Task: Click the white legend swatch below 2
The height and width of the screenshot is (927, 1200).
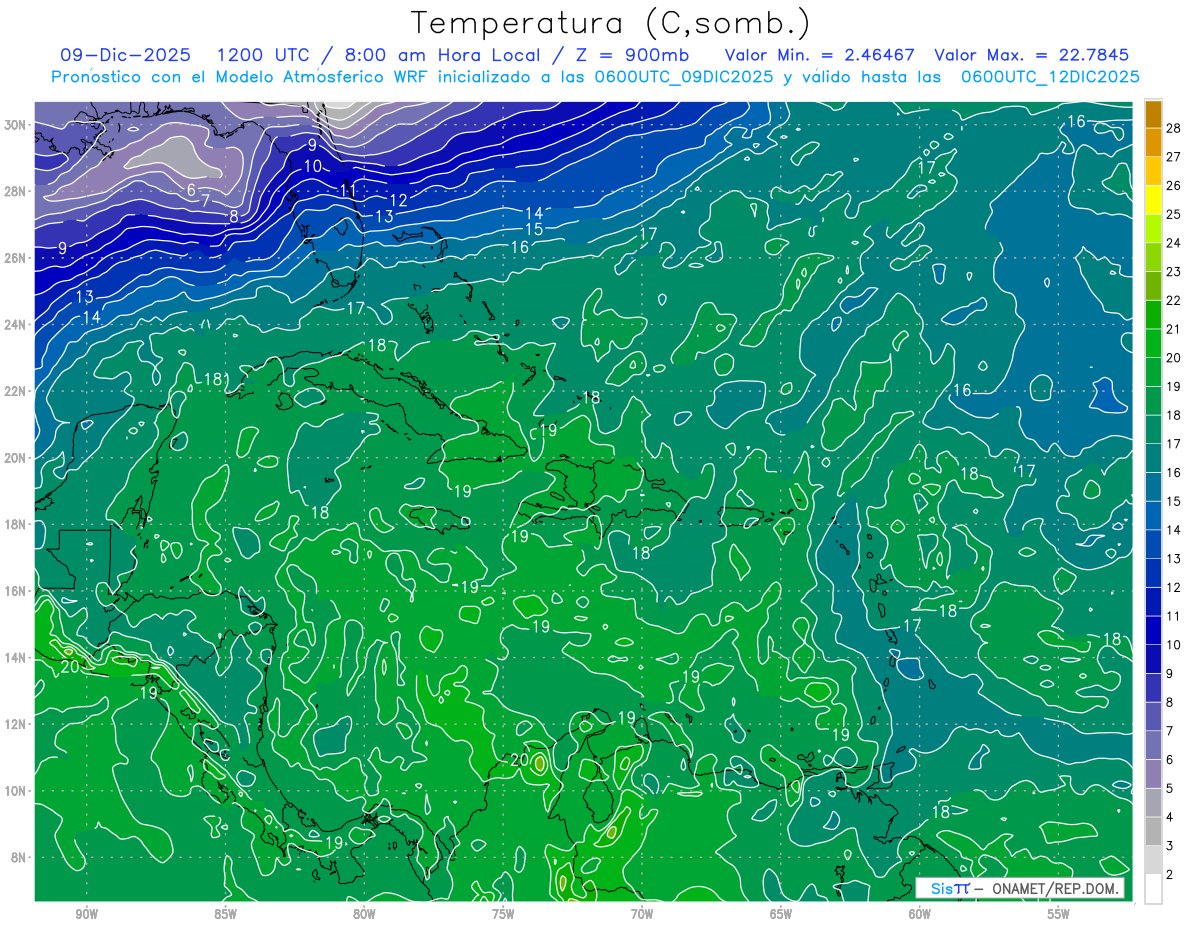Action: pos(1154,889)
